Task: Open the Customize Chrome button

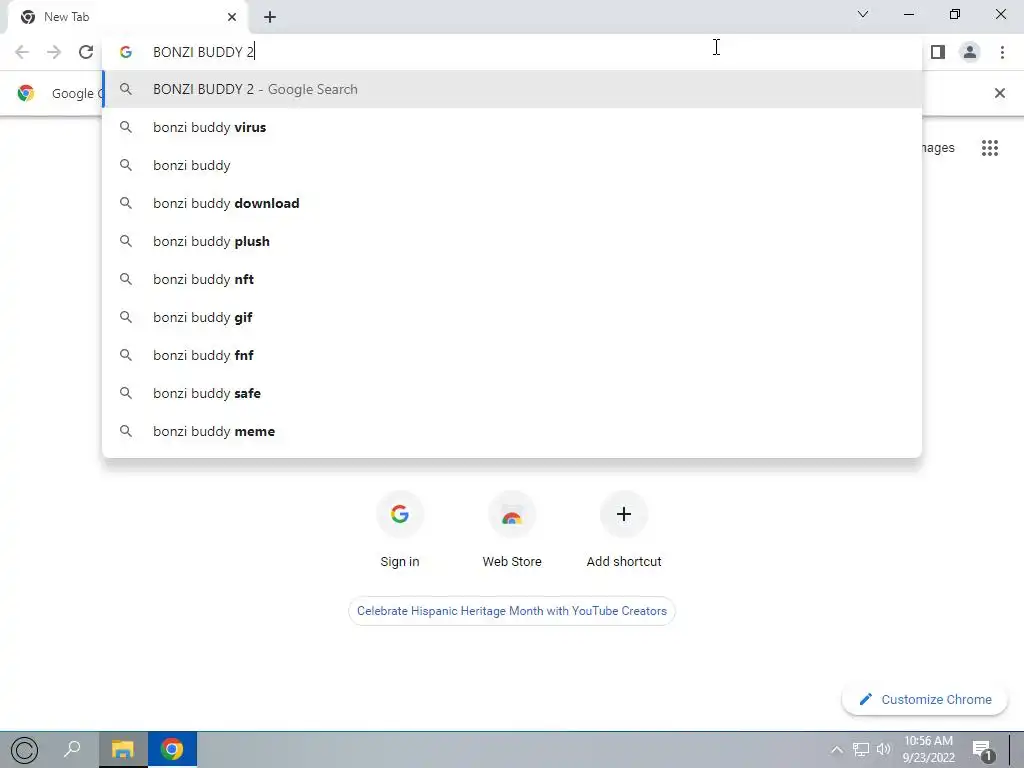Action: (925, 699)
